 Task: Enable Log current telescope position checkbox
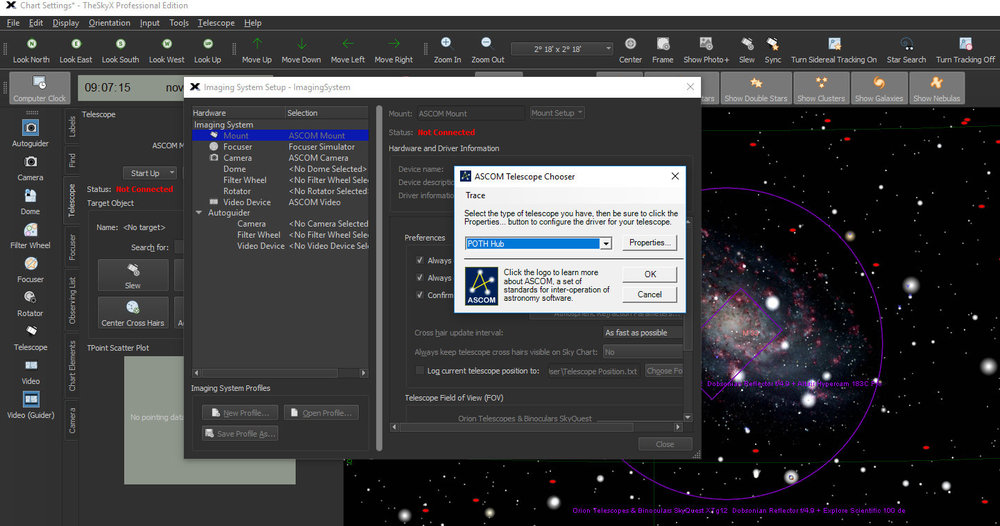pos(420,370)
